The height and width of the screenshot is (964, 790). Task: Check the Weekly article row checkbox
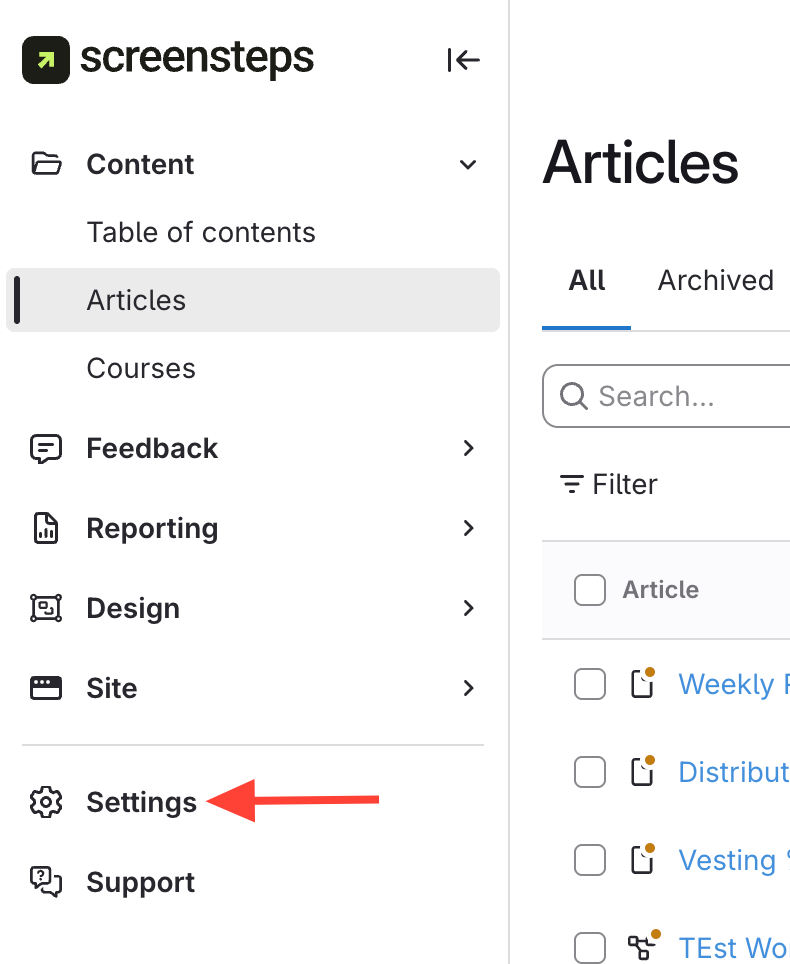[x=590, y=684]
